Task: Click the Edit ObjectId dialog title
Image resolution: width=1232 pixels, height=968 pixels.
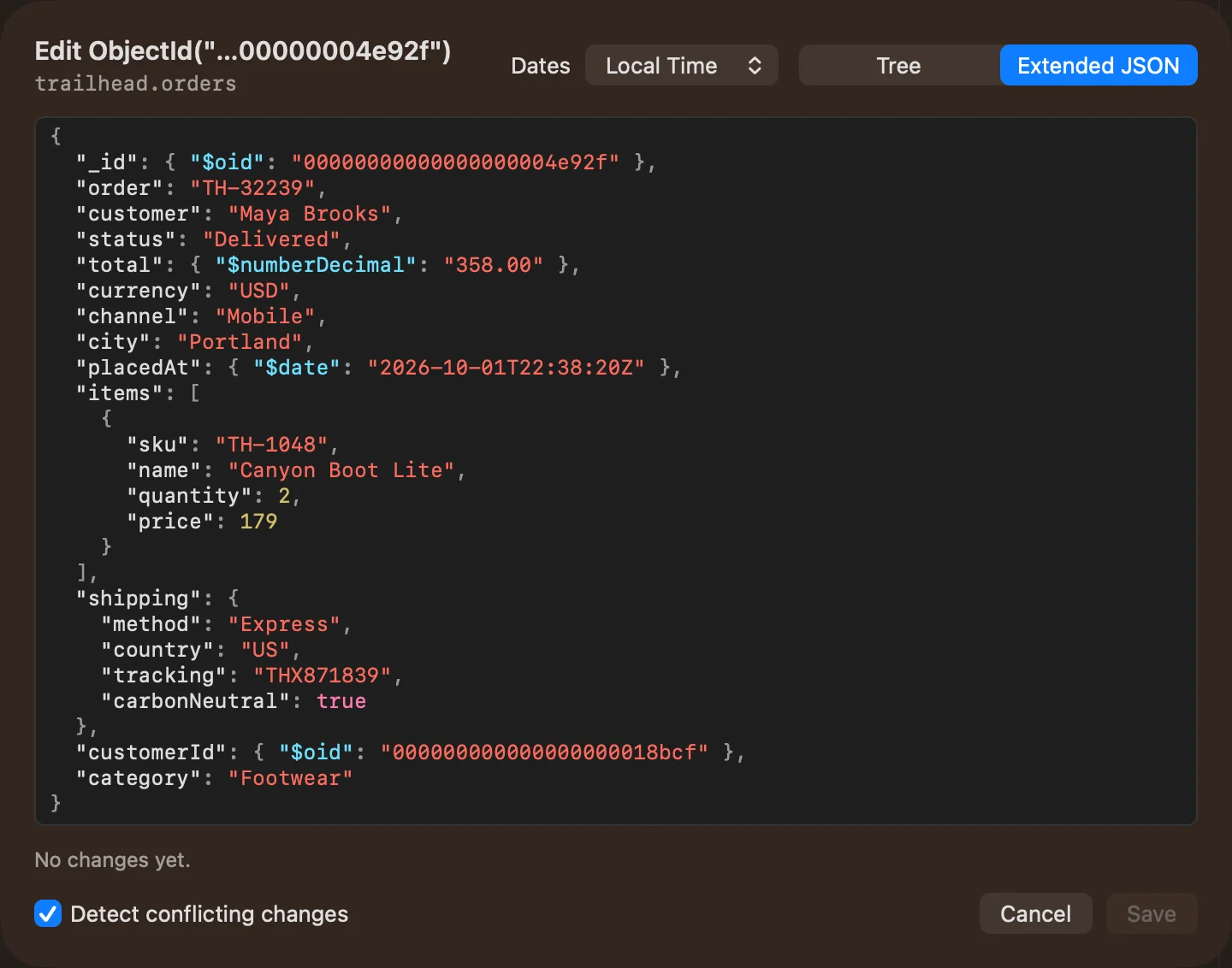Action: 243,50
